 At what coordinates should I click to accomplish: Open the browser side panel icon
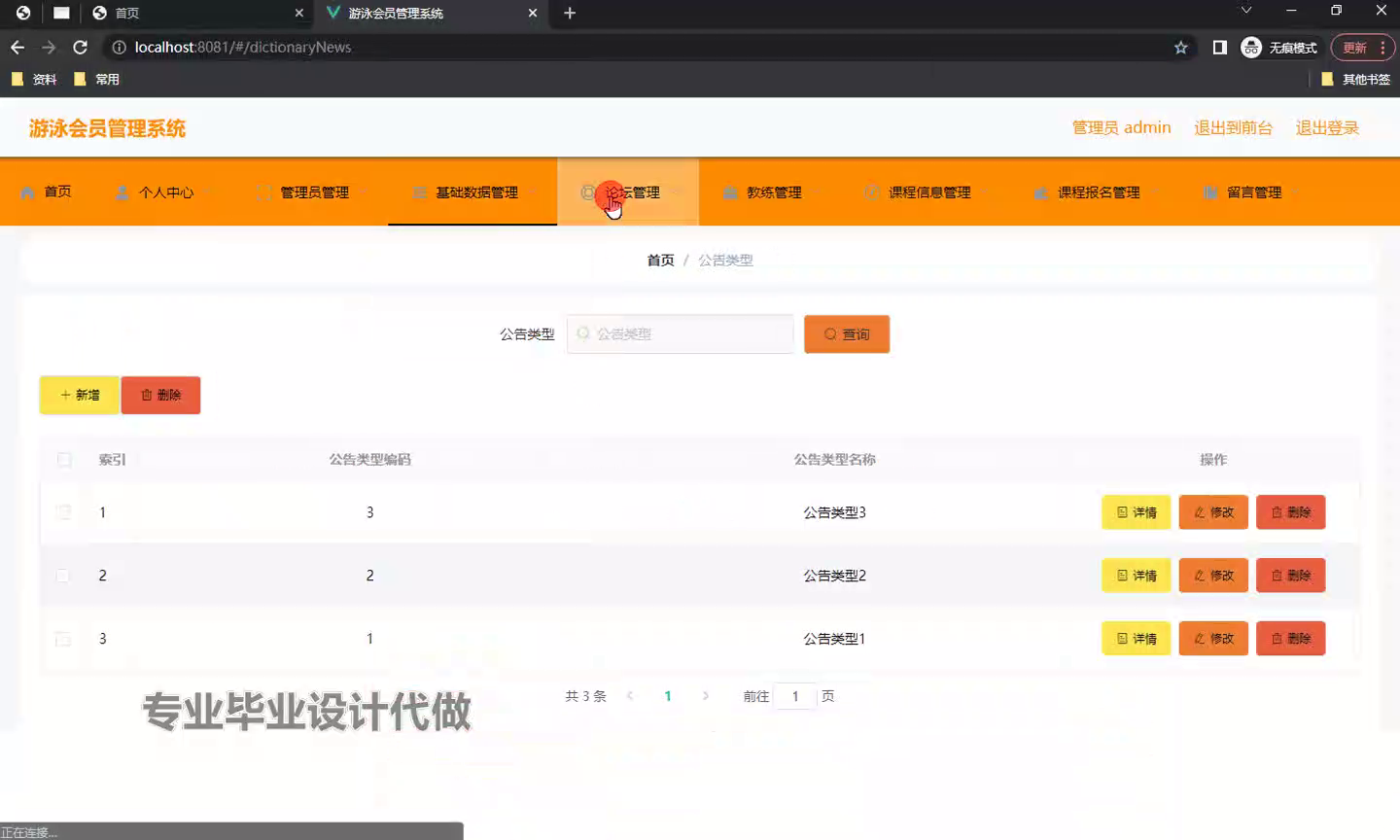pyautogui.click(x=1220, y=48)
